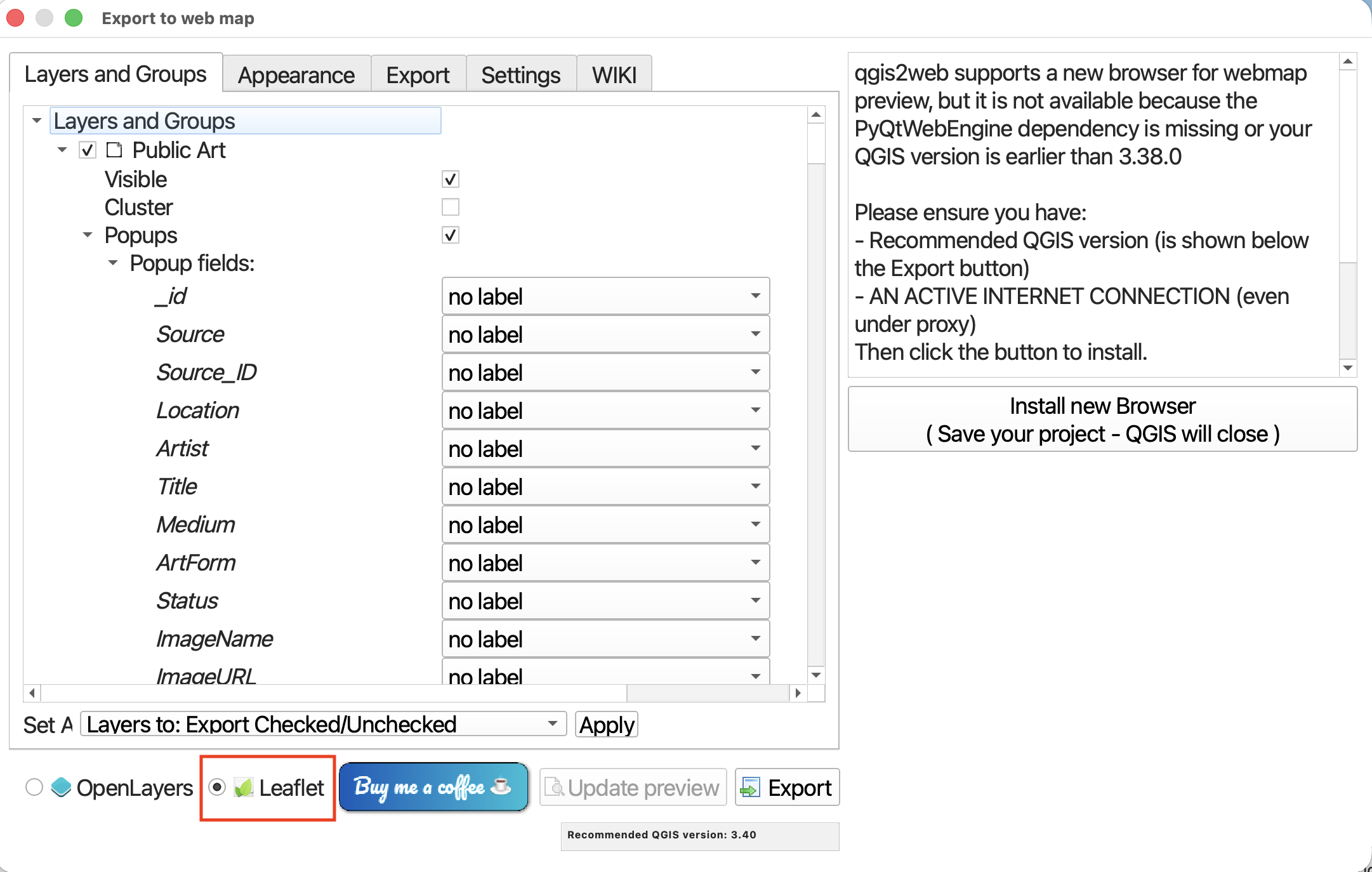The height and width of the screenshot is (872, 1372).
Task: Click the Install new Browser button
Action: click(x=1102, y=419)
